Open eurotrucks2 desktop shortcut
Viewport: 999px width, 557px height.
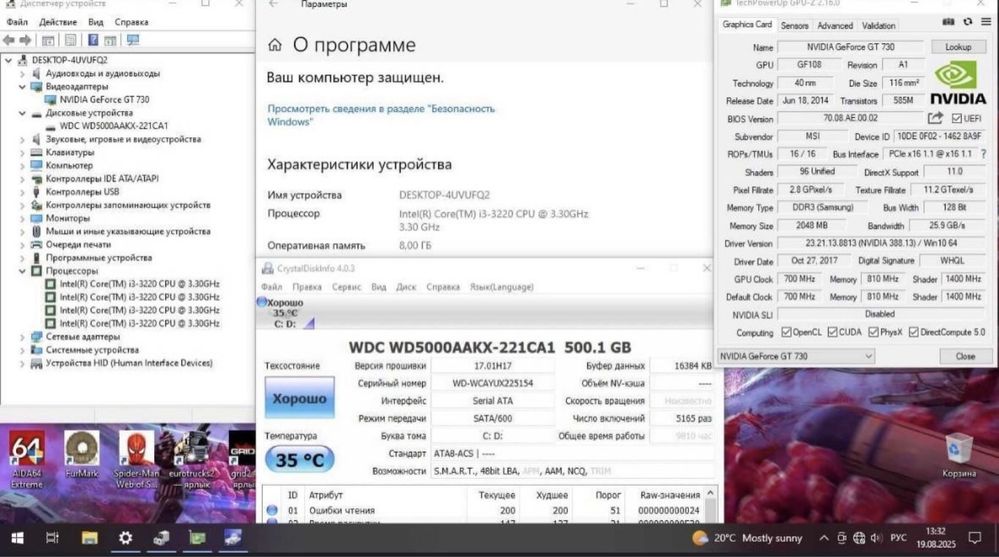[192, 459]
